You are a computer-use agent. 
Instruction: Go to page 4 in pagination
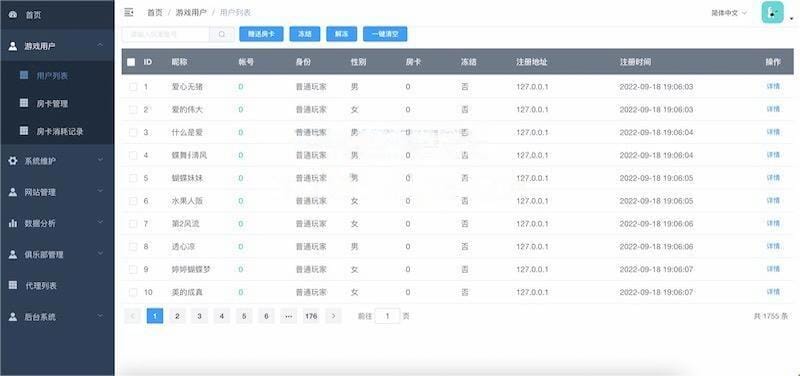pos(221,316)
